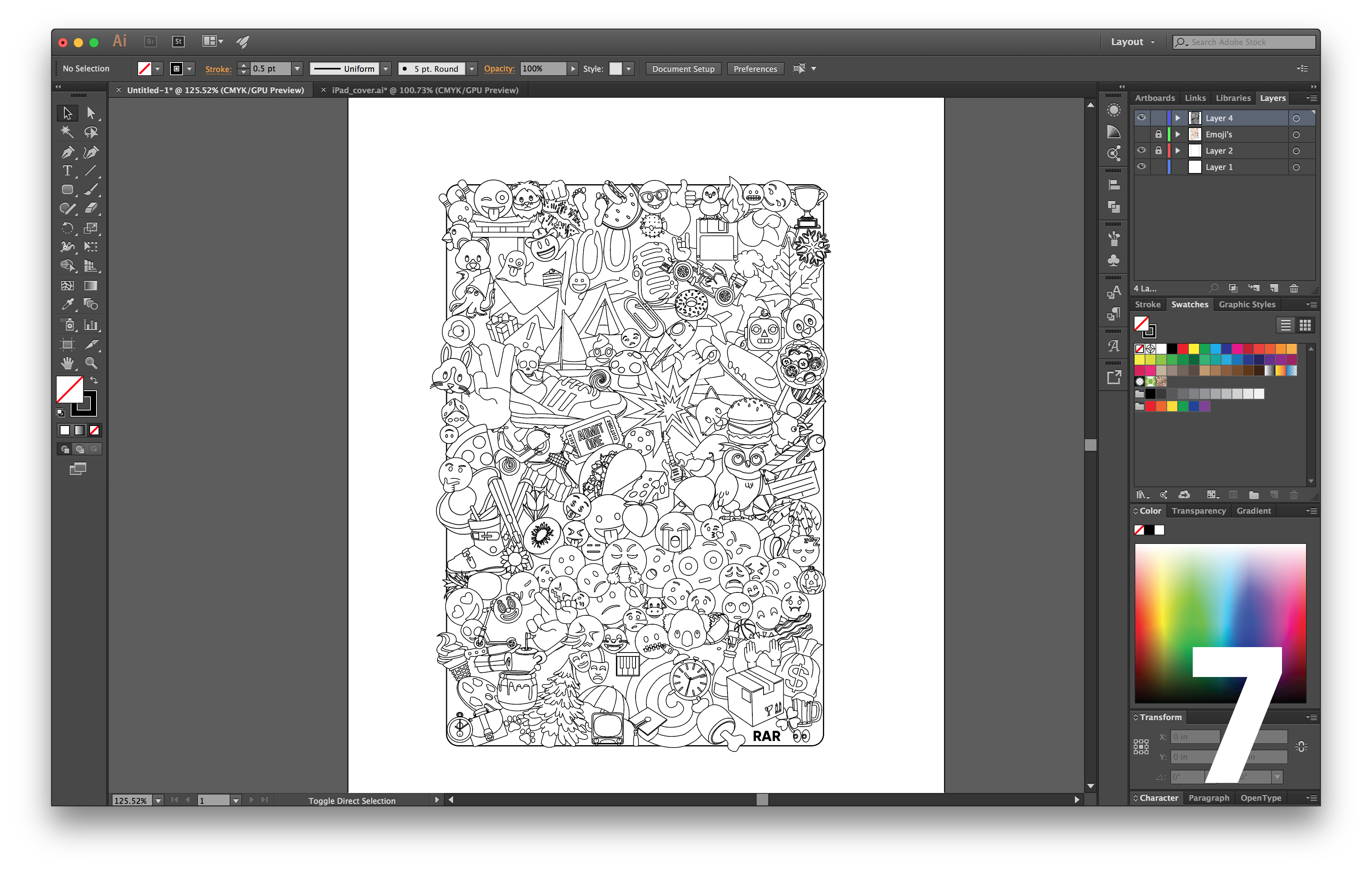The image size is (1372, 876).
Task: Open the Layout workspace dropdown
Action: click(1133, 42)
